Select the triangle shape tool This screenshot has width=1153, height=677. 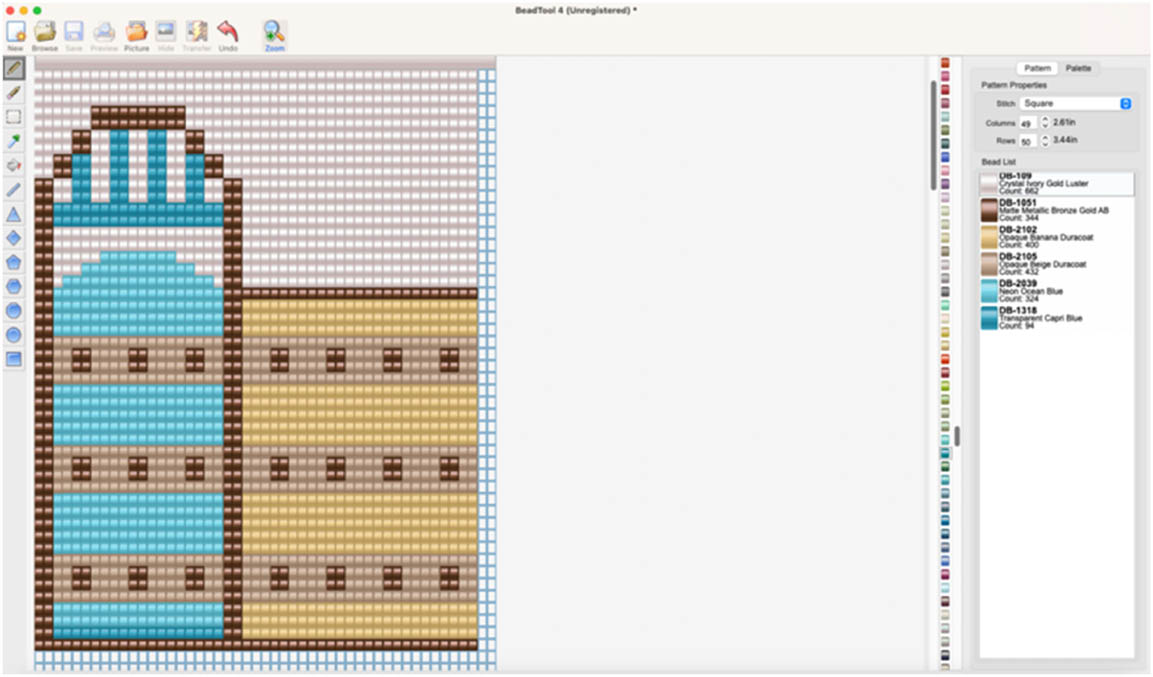click(14, 214)
